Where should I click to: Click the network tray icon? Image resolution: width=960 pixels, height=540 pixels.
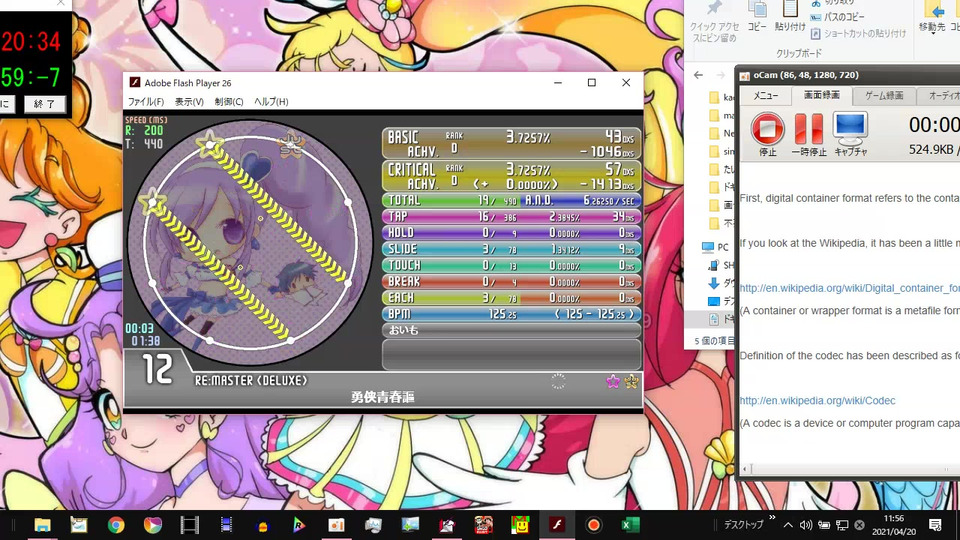[842, 525]
